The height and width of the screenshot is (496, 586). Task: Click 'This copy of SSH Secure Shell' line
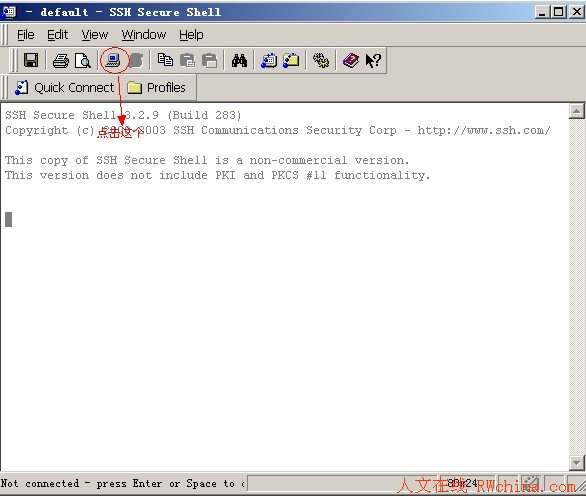[207, 160]
